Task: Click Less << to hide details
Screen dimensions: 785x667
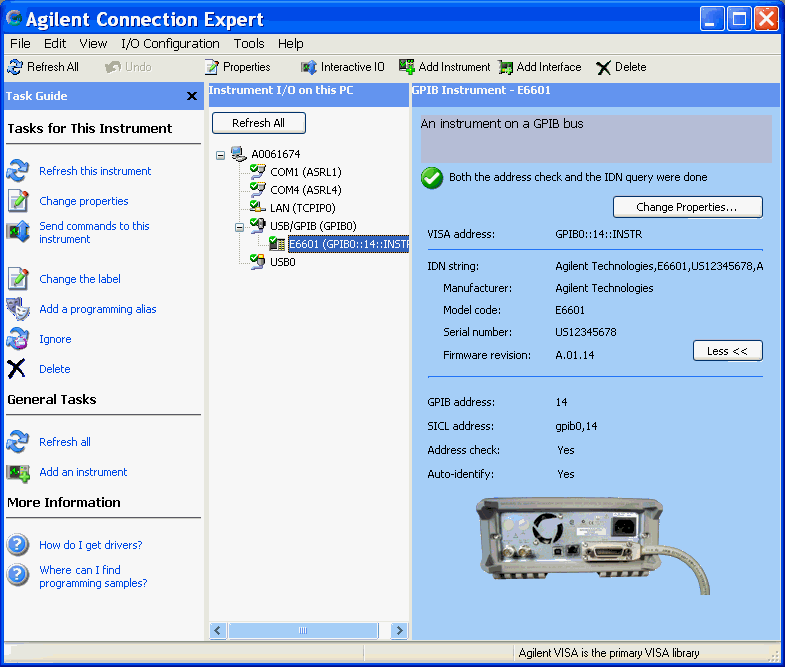Action: tap(727, 351)
